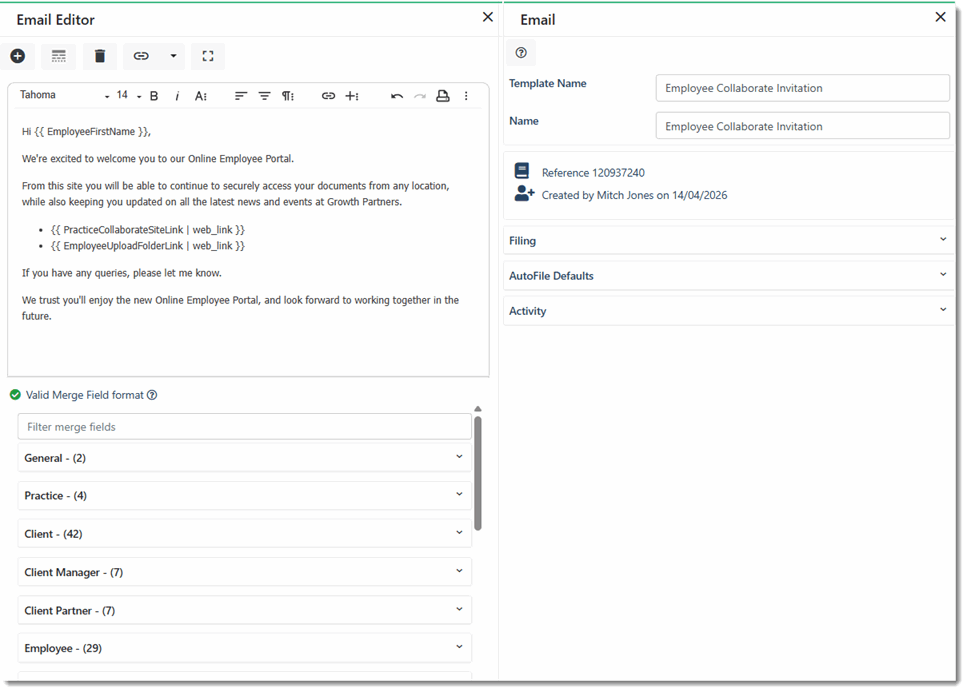Click the created-by user icon
The image size is (963, 688).
(x=524, y=194)
